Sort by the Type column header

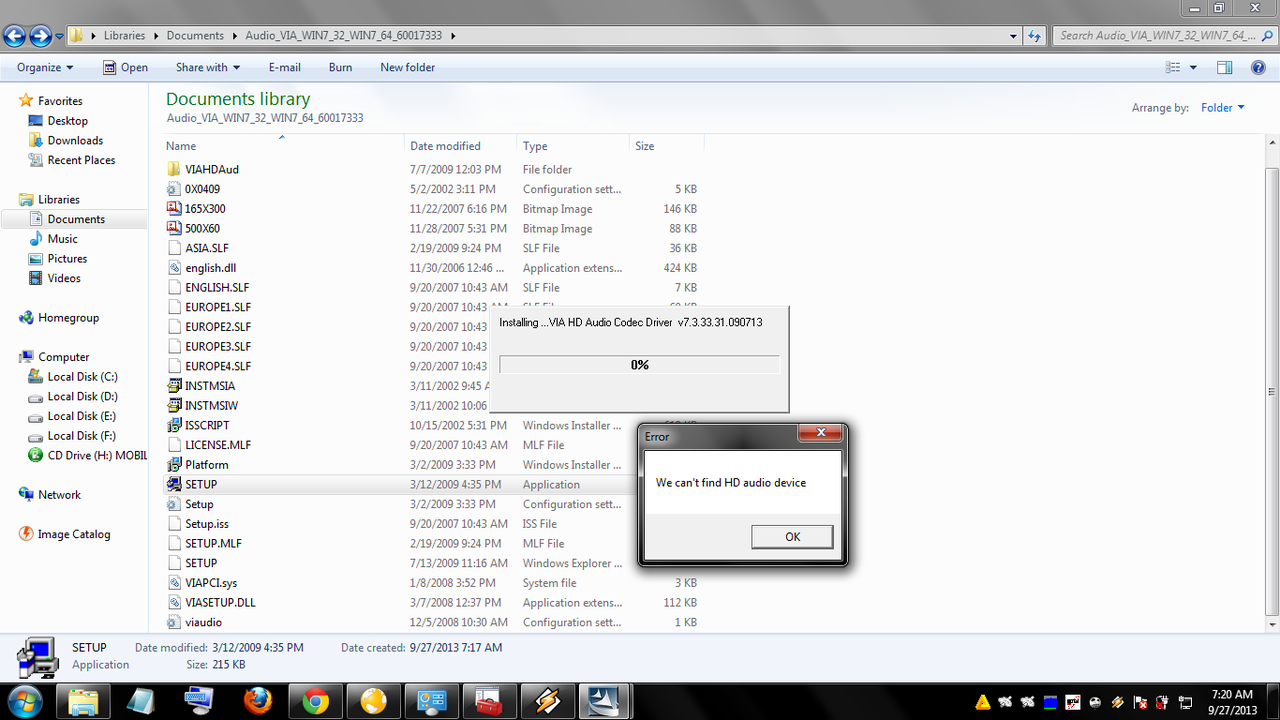click(x=573, y=145)
